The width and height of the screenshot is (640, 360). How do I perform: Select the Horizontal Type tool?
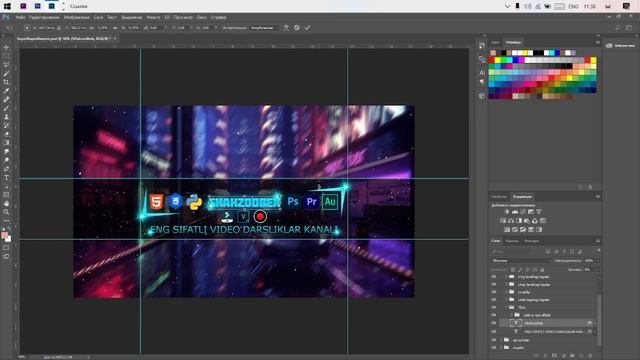6,178
